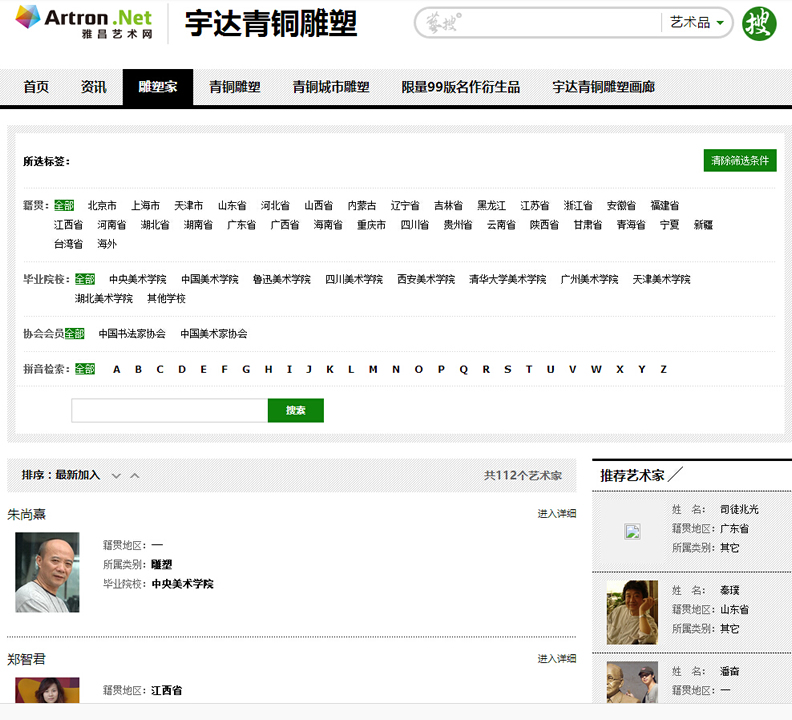The height and width of the screenshot is (720, 792).
Task: Filter artists by 中央美术学院
Action: (138, 279)
